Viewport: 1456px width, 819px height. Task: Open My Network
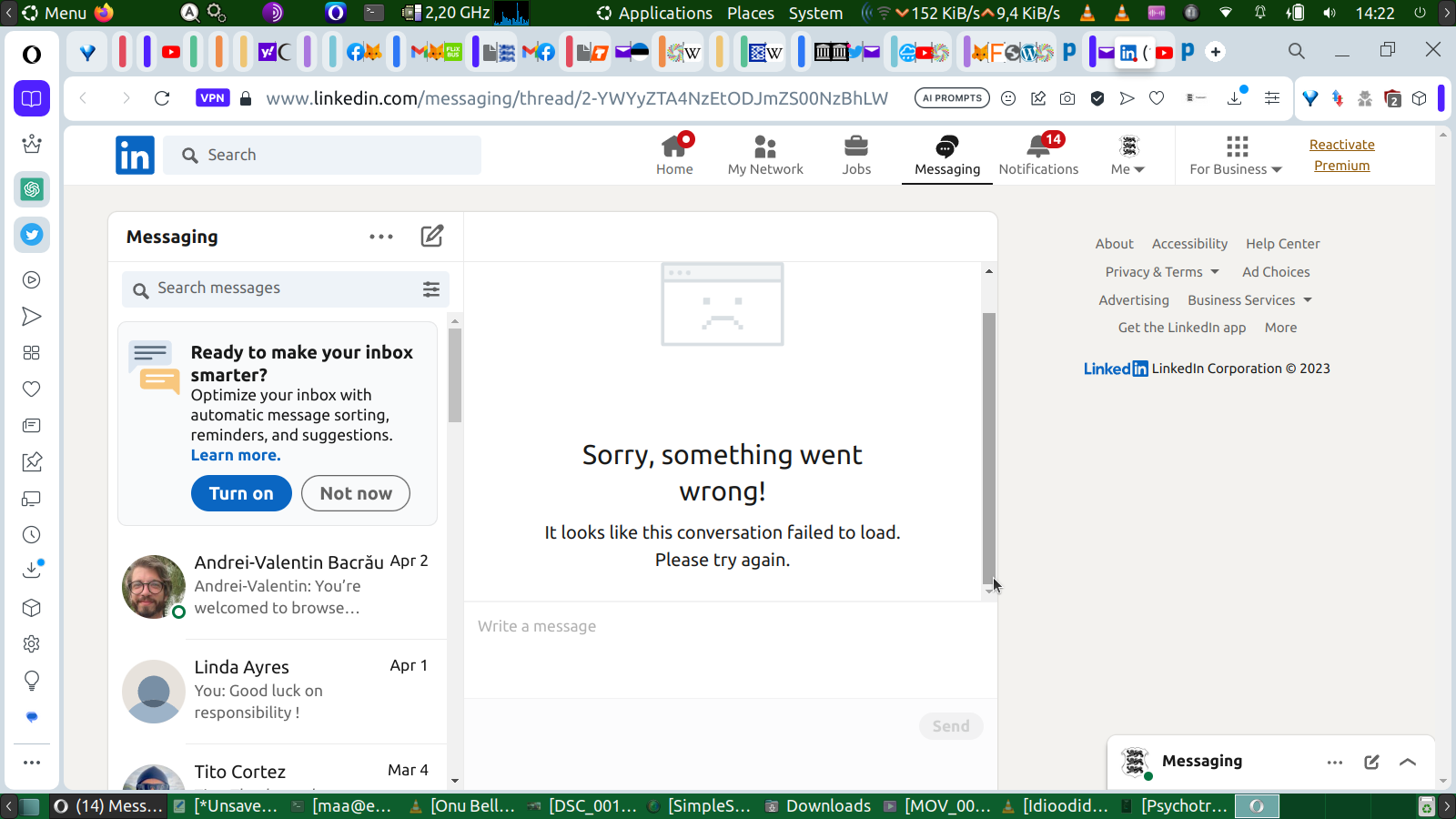point(765,155)
